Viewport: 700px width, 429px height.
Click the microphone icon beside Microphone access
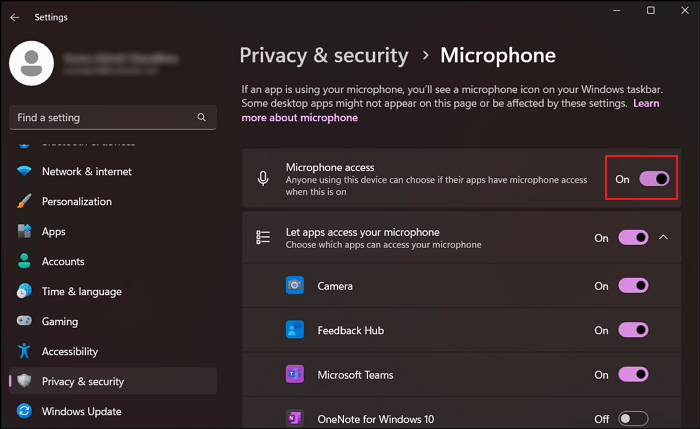(263, 179)
